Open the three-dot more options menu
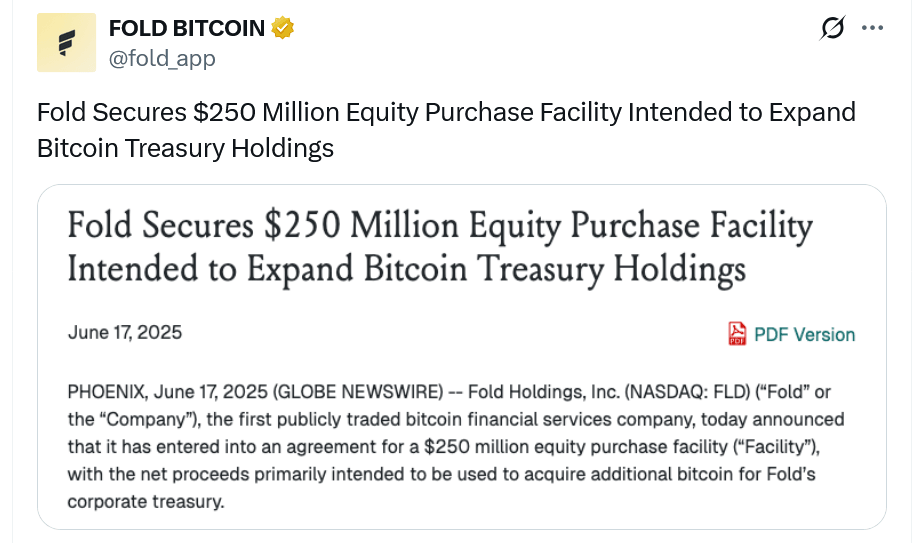Viewport: 922px width, 543px height. pos(872,29)
